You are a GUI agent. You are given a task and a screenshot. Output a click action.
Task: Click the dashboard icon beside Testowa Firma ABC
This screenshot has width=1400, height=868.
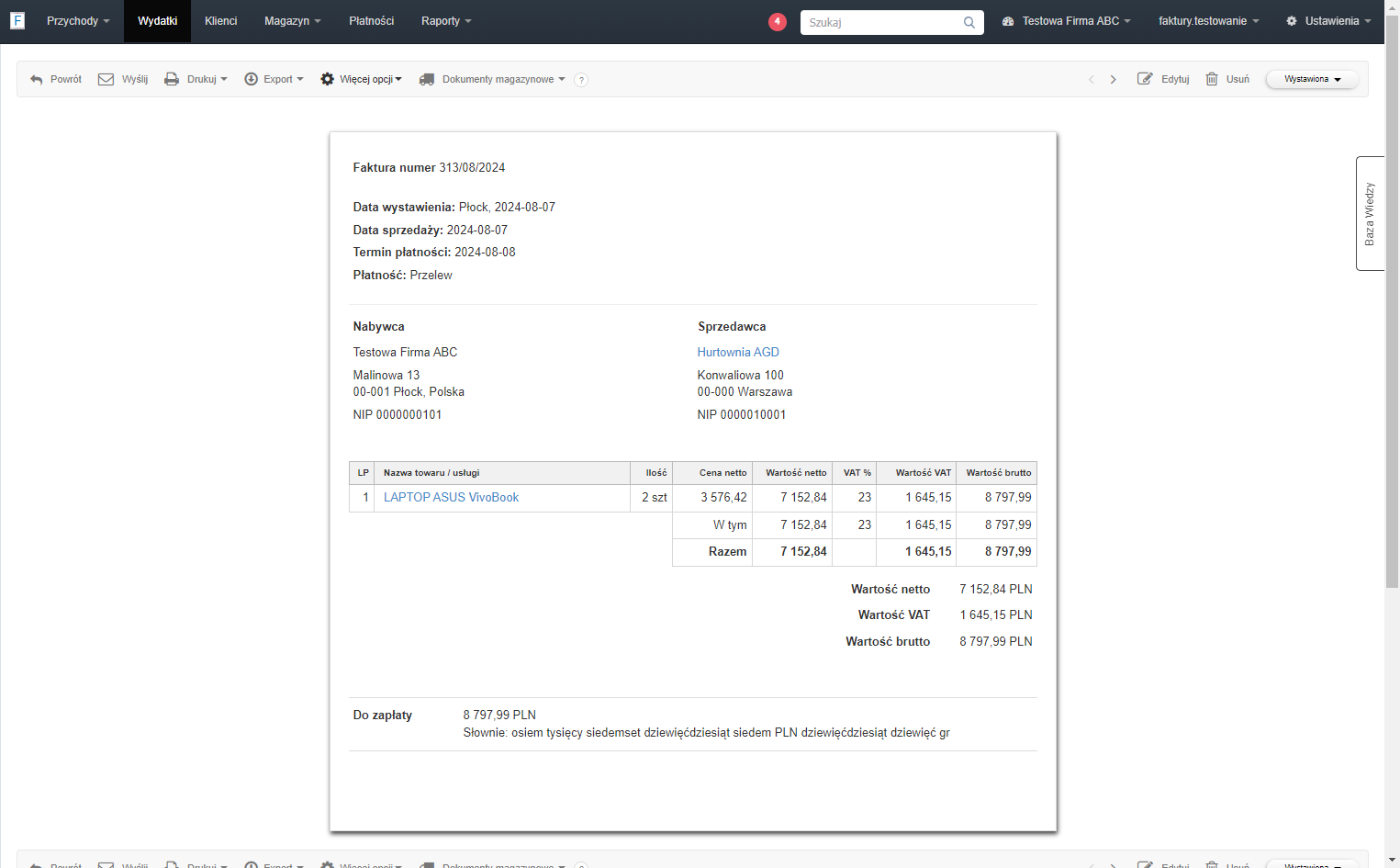(x=1008, y=21)
